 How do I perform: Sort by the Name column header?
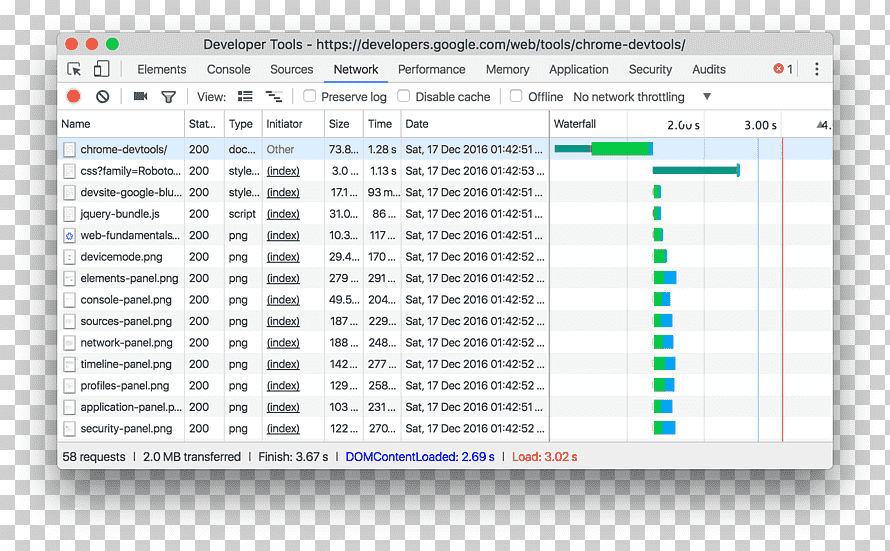121,124
